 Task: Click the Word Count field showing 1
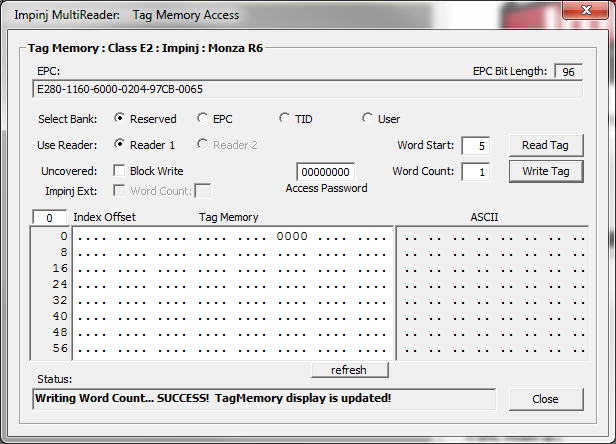(475, 172)
